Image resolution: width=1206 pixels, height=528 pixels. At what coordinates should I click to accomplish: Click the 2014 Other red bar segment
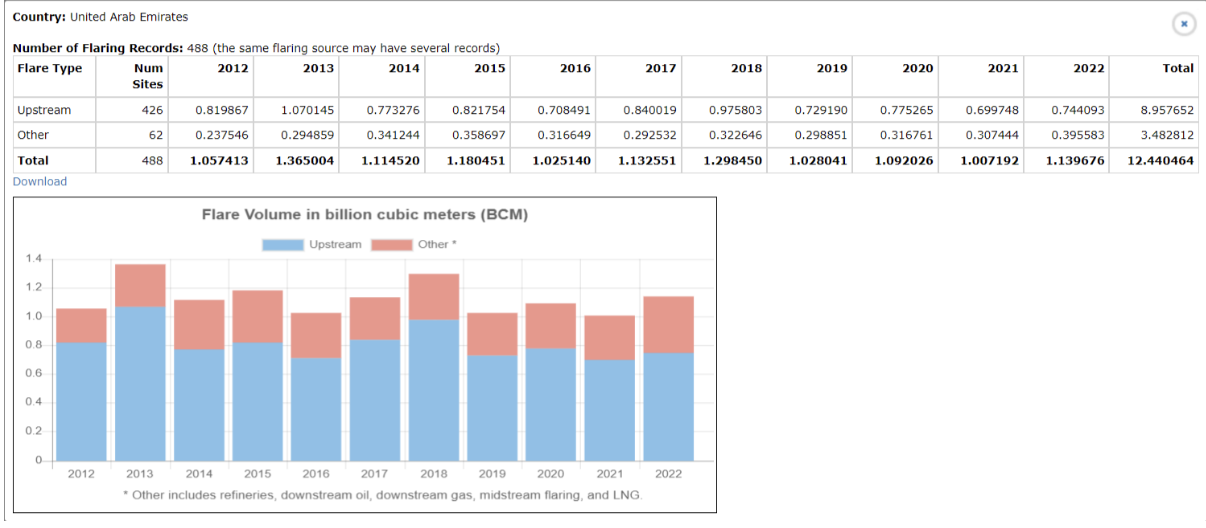tap(199, 325)
